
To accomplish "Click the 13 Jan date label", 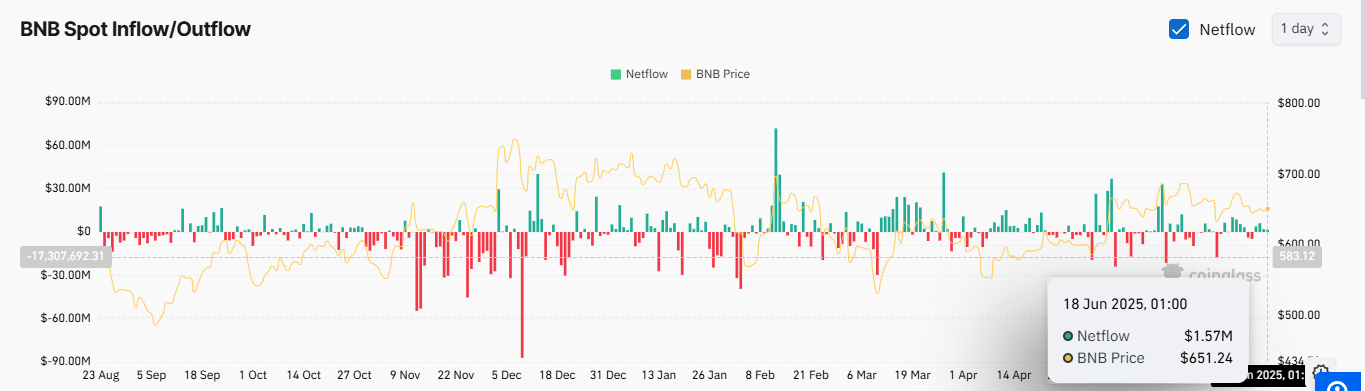I will tap(659, 376).
